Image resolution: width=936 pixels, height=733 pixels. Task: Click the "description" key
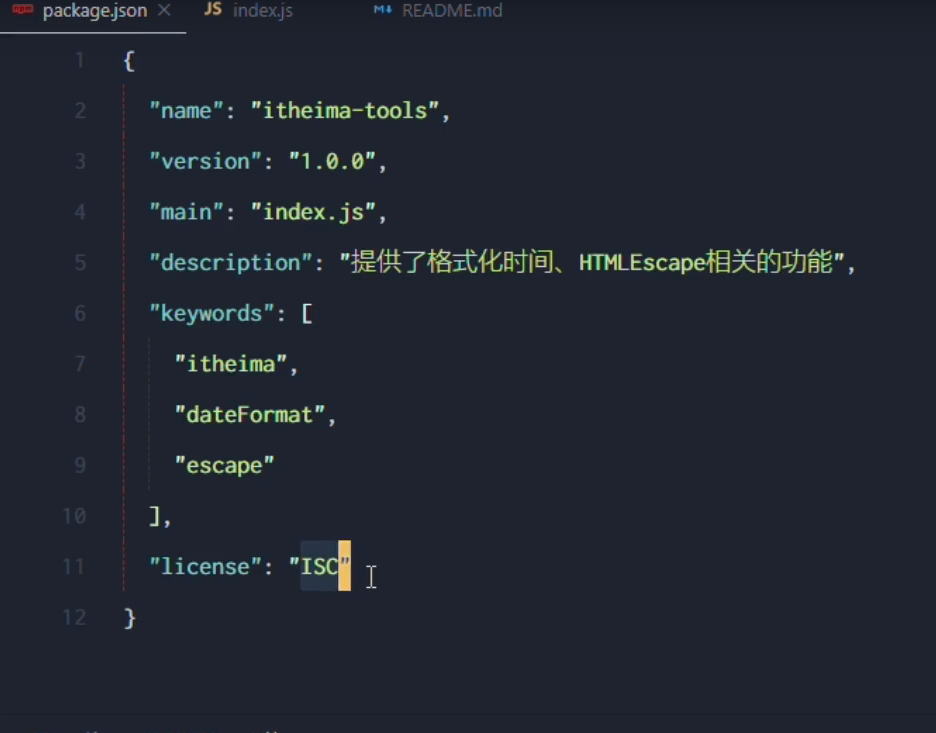click(x=230, y=263)
